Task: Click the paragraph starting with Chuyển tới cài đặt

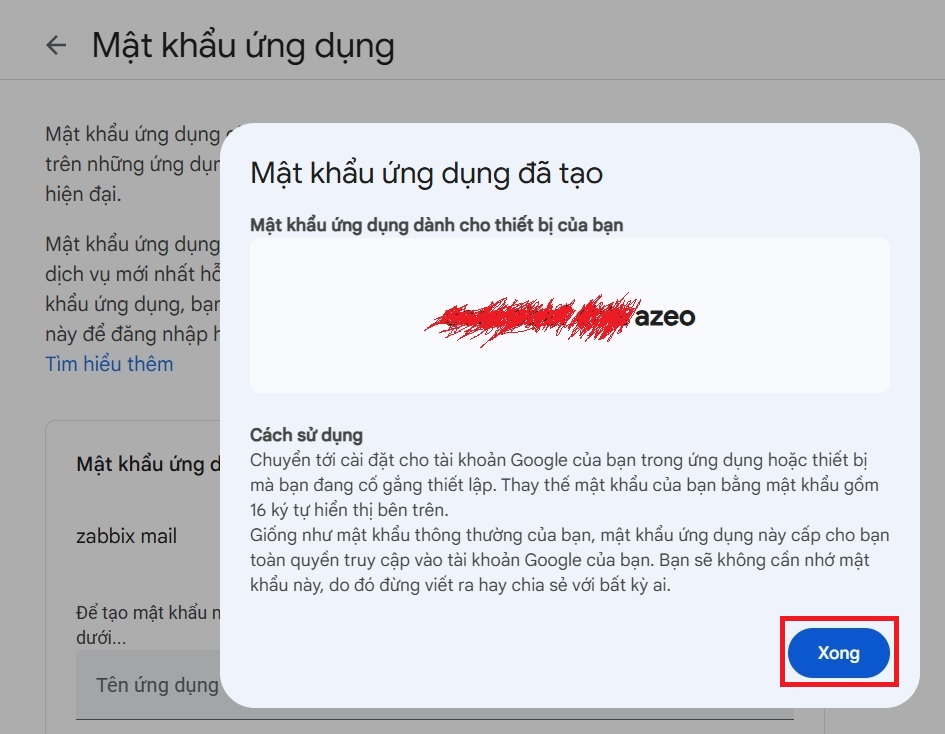Action: [565, 485]
